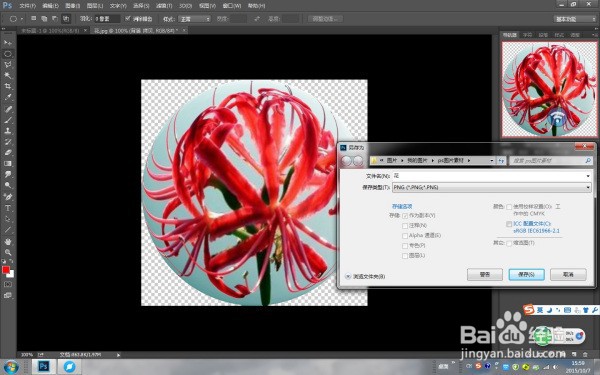Select the Healing Brush tool
600x375 pixels.
(8, 109)
